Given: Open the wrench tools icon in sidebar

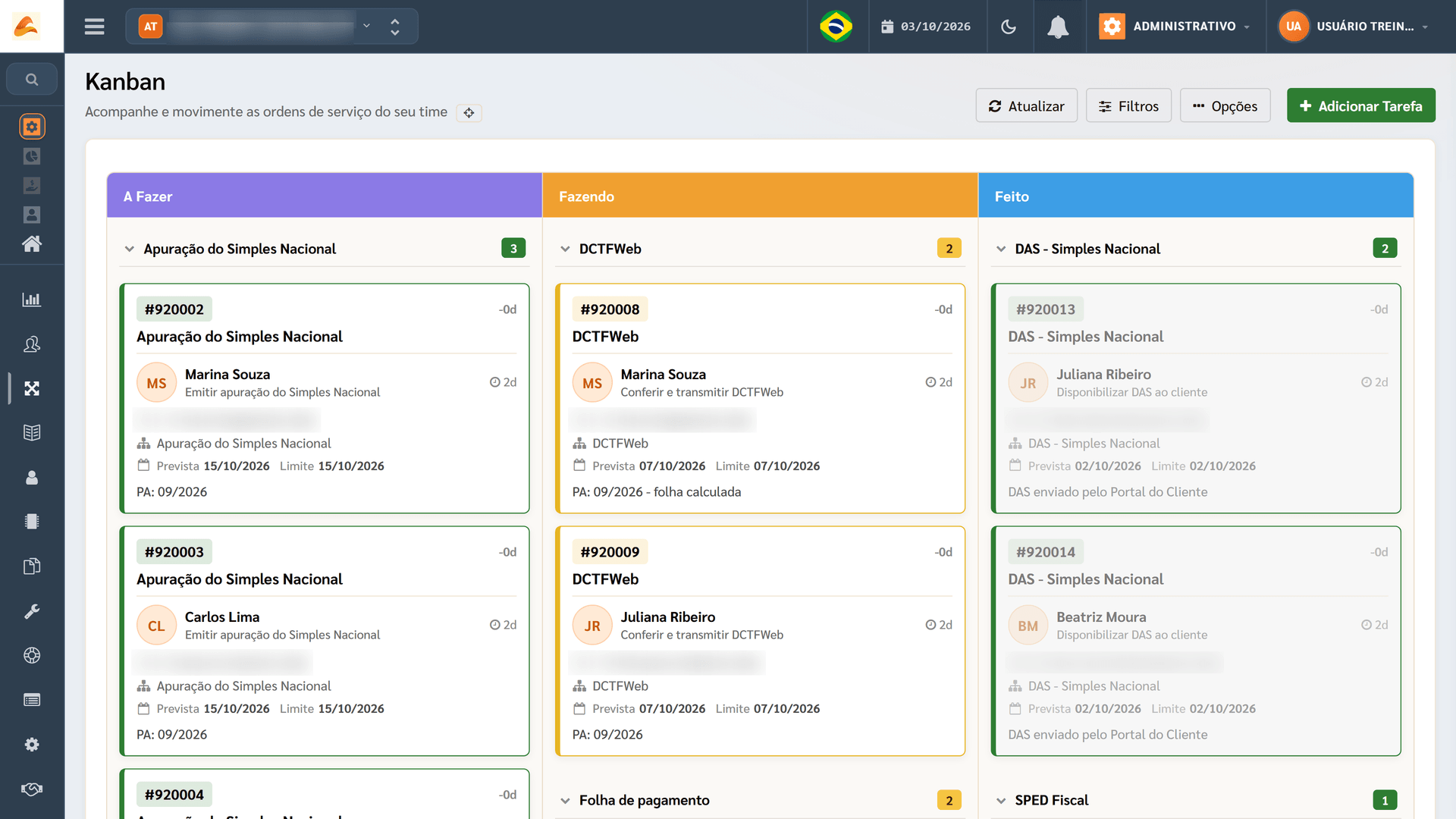Looking at the screenshot, I should (32, 611).
